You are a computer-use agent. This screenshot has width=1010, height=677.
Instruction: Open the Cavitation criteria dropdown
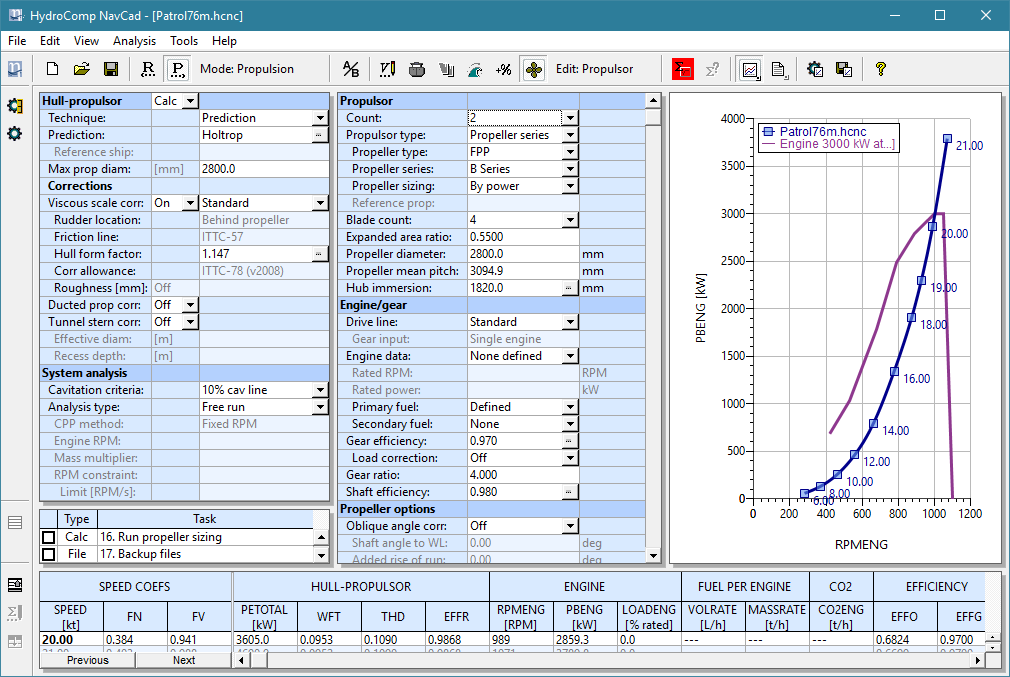(320, 390)
